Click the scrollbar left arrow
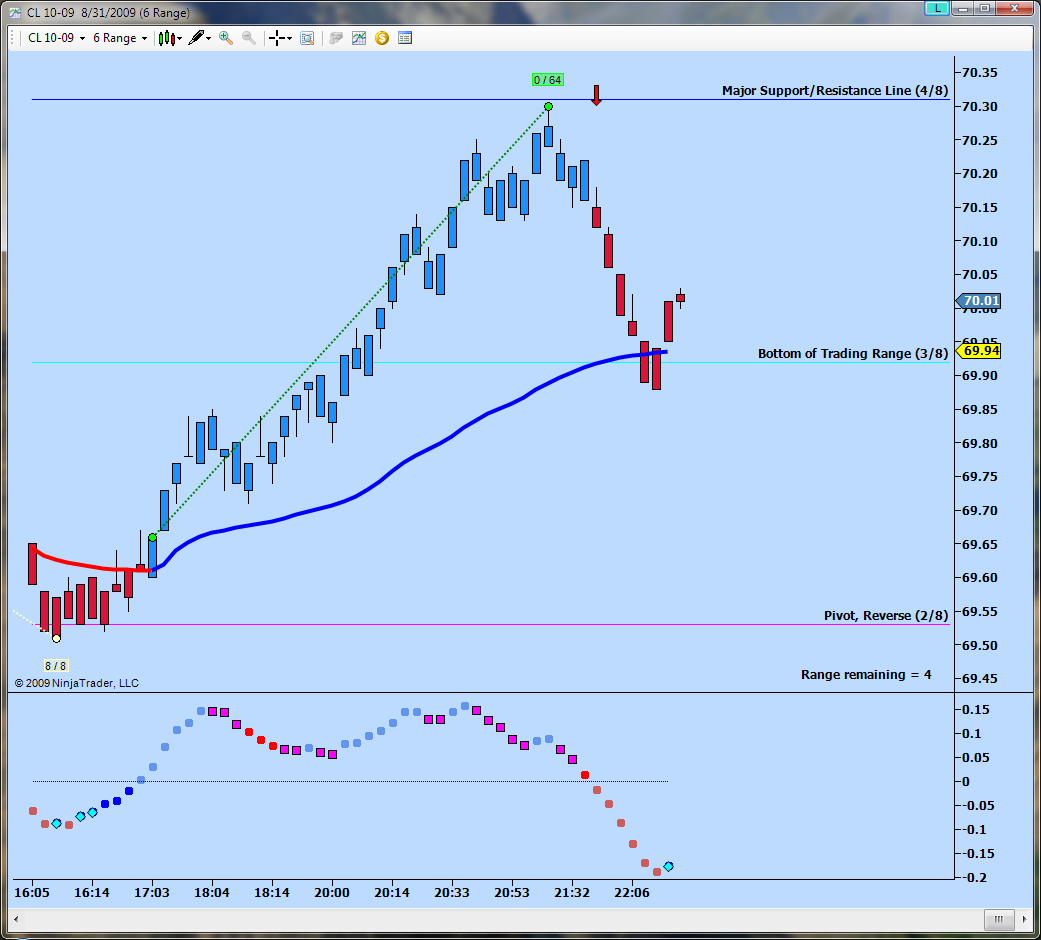The height and width of the screenshot is (940, 1041). [16, 920]
